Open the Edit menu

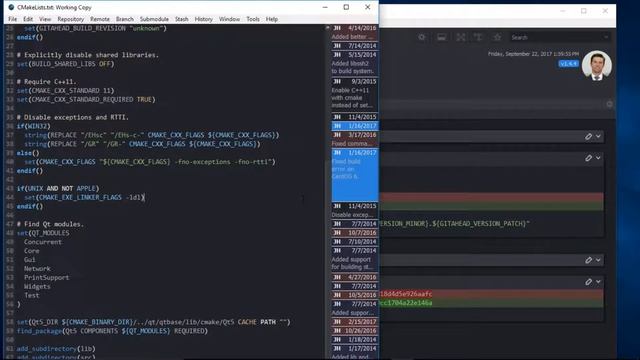click(x=28, y=19)
